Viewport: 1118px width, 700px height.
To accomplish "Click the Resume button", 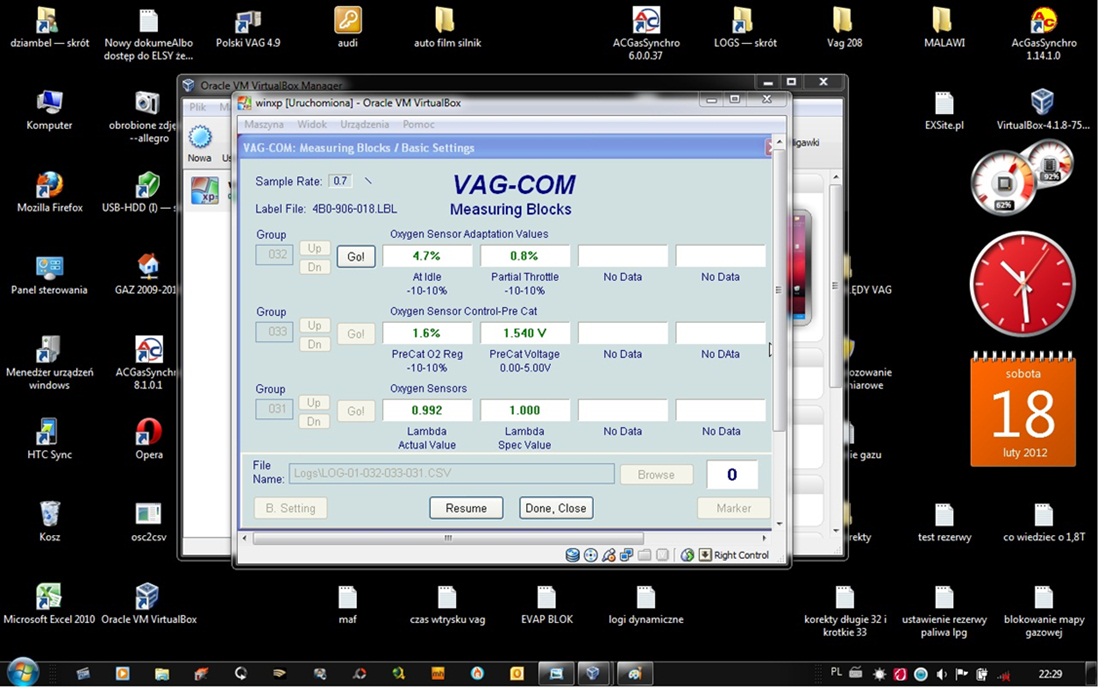I will click(x=466, y=508).
